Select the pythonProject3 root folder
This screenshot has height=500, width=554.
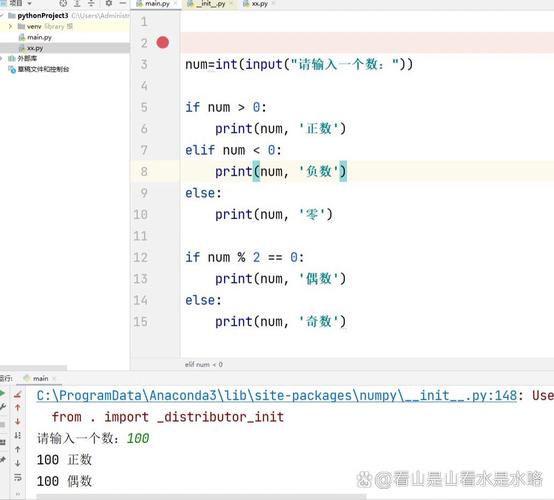(x=42, y=16)
